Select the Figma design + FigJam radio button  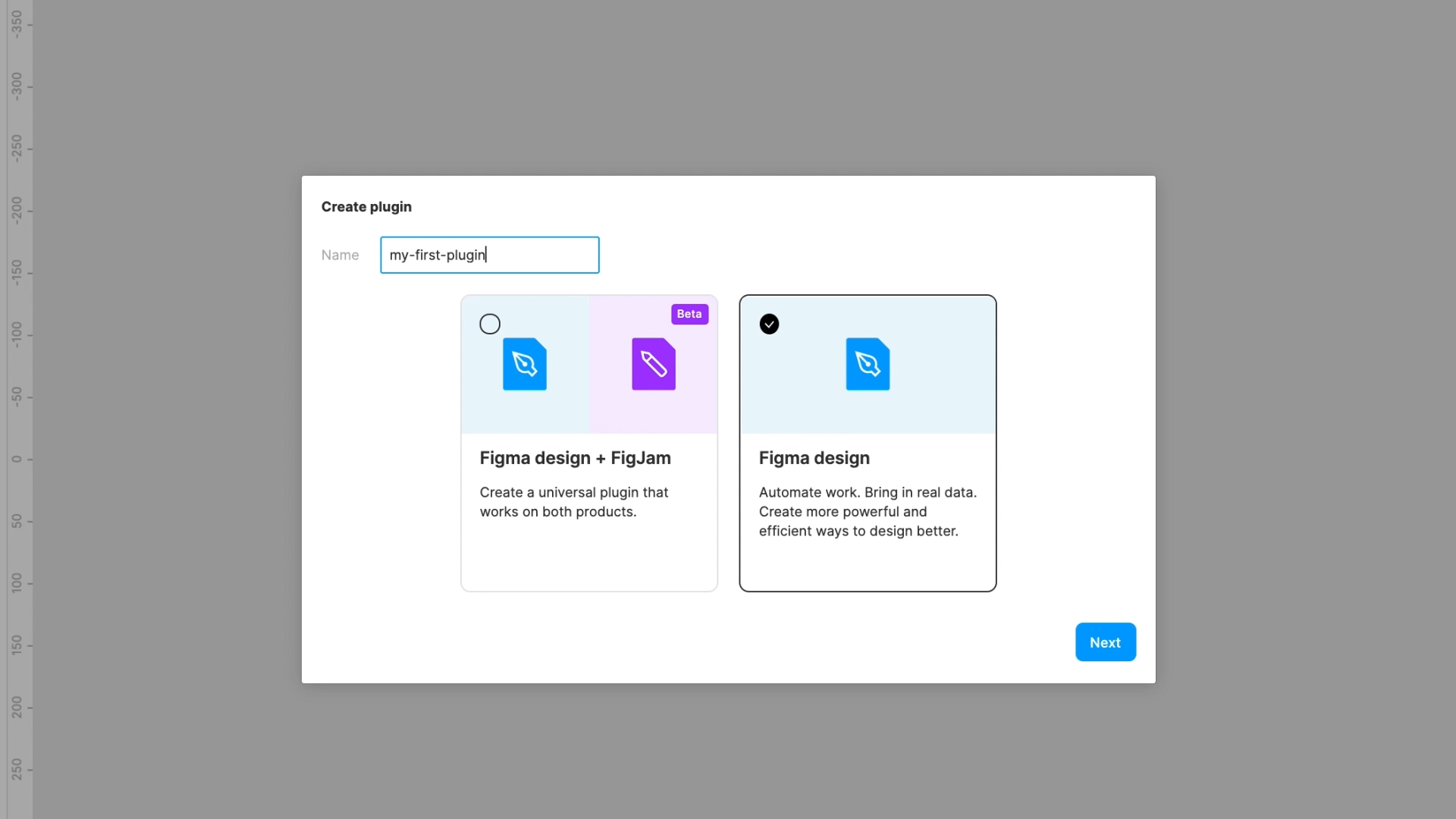click(x=490, y=324)
